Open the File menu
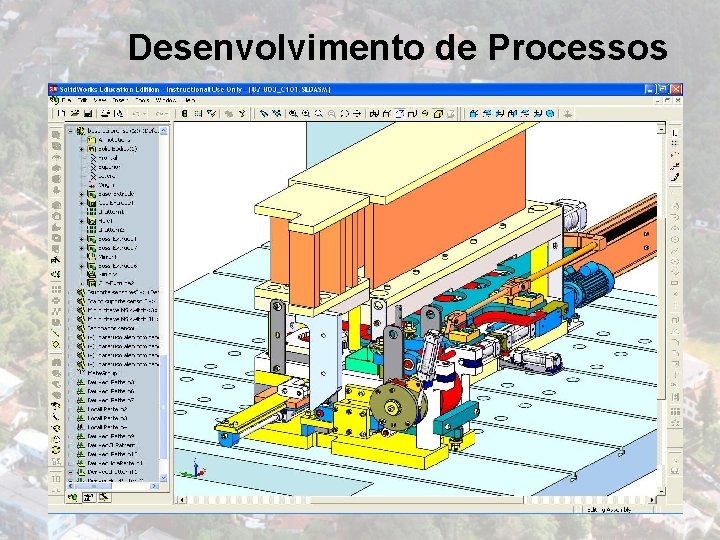 [x=66, y=100]
